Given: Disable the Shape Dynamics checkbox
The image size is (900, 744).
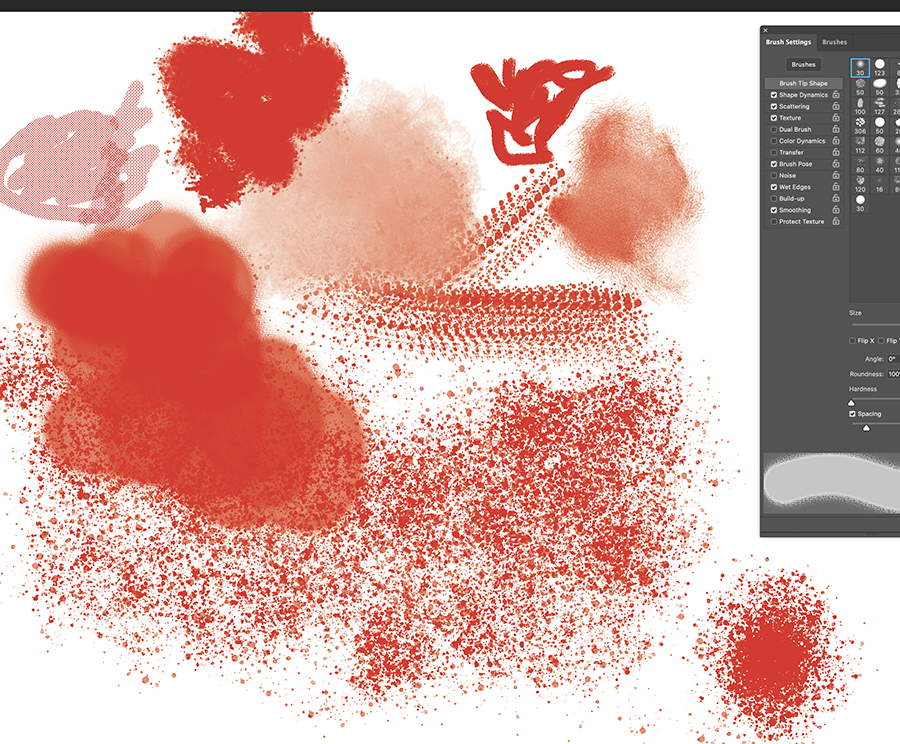Looking at the screenshot, I should click(x=774, y=95).
